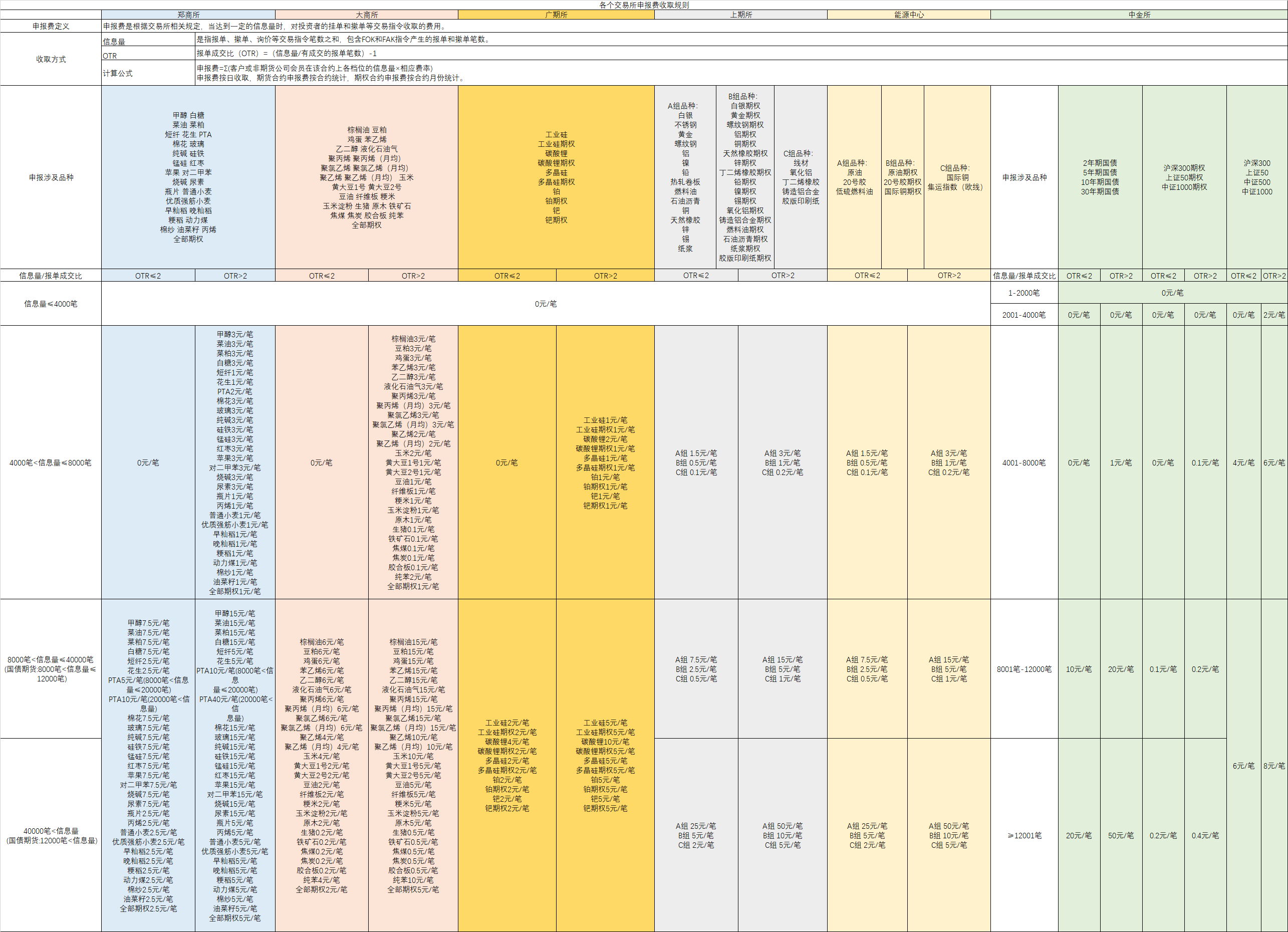Click the 2年期国债 products cell
The image size is (1288, 932).
point(1100,177)
